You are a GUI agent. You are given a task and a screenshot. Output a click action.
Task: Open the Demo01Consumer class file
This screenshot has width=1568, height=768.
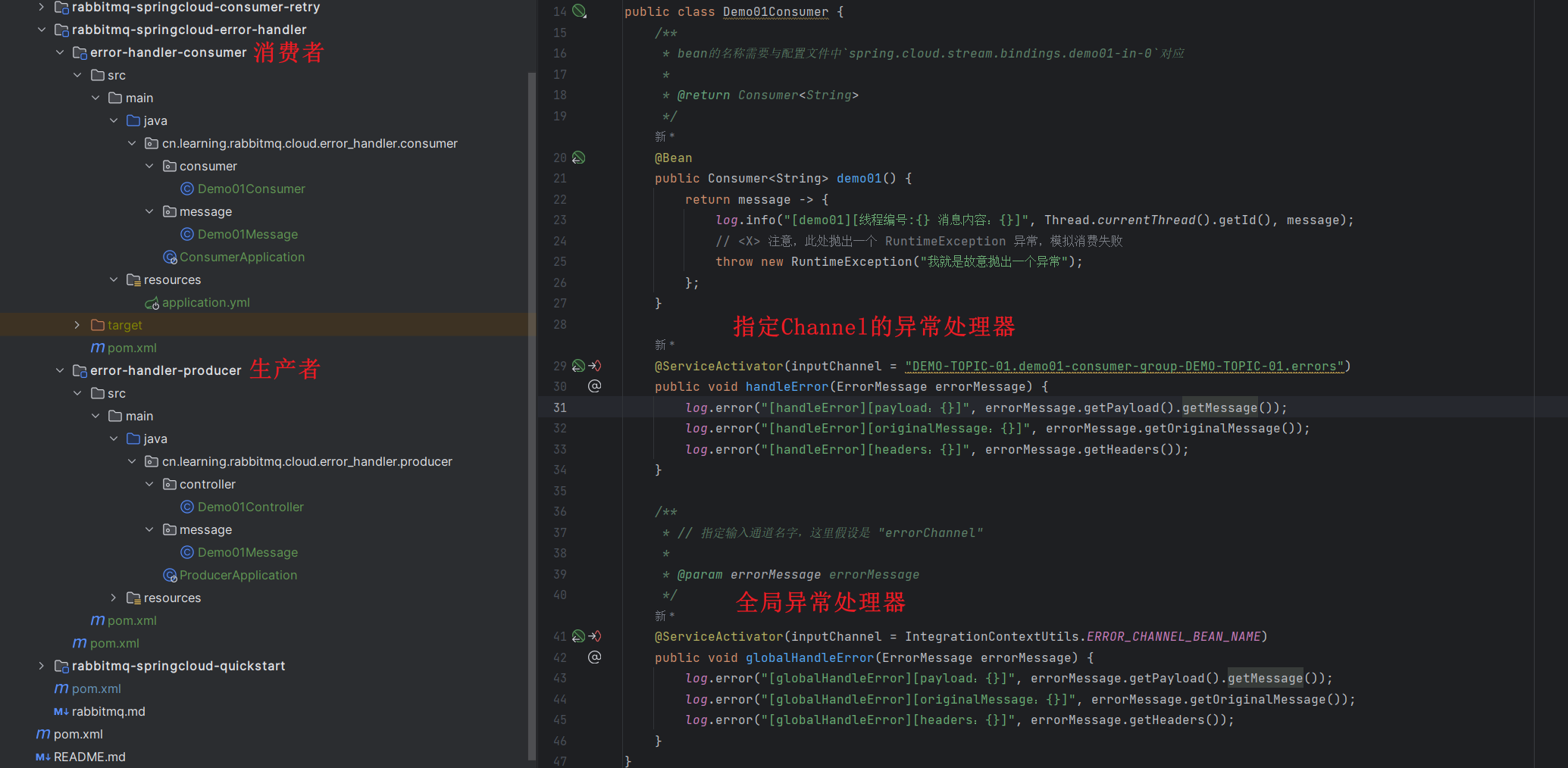[251, 189]
